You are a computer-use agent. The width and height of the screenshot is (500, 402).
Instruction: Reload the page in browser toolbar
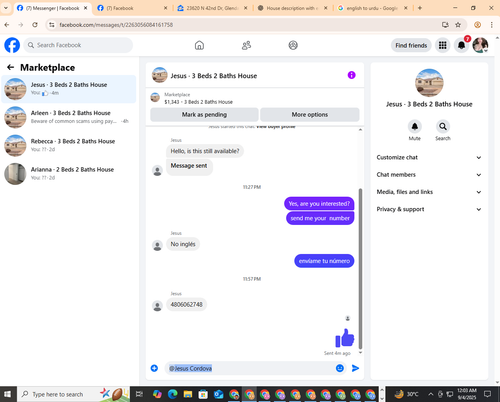[x=35, y=25]
